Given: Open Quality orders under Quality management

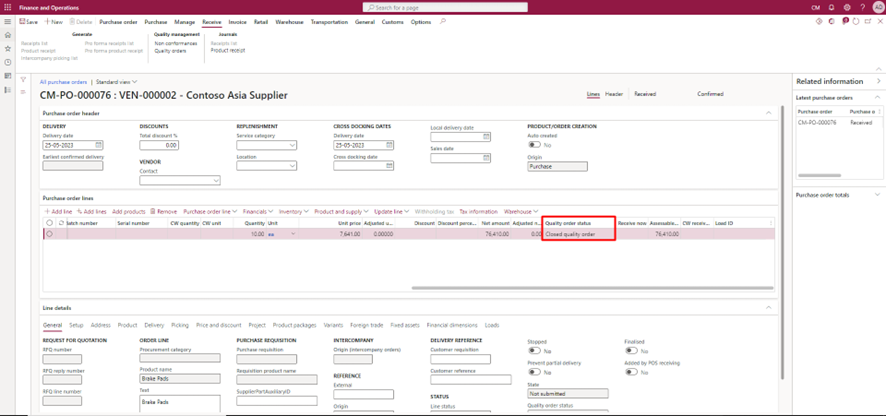Looking at the screenshot, I should click(x=171, y=50).
